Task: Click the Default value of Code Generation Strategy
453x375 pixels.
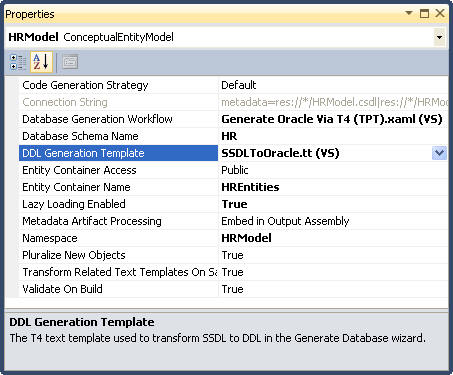Action: [x=239, y=85]
